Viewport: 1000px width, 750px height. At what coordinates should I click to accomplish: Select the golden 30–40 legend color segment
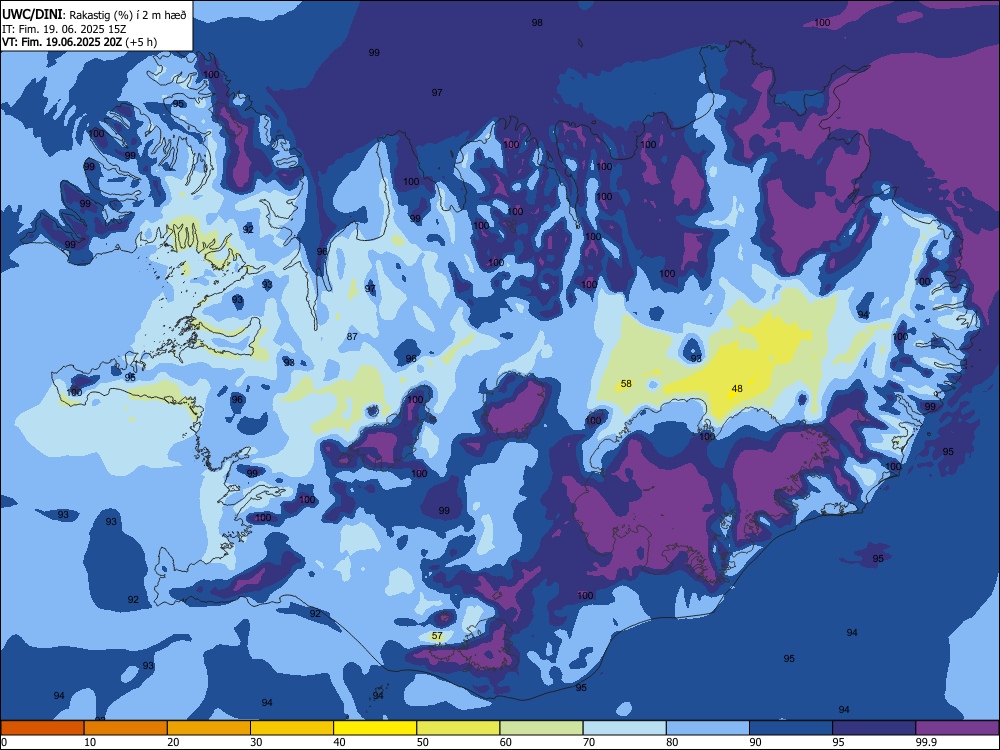(292, 728)
